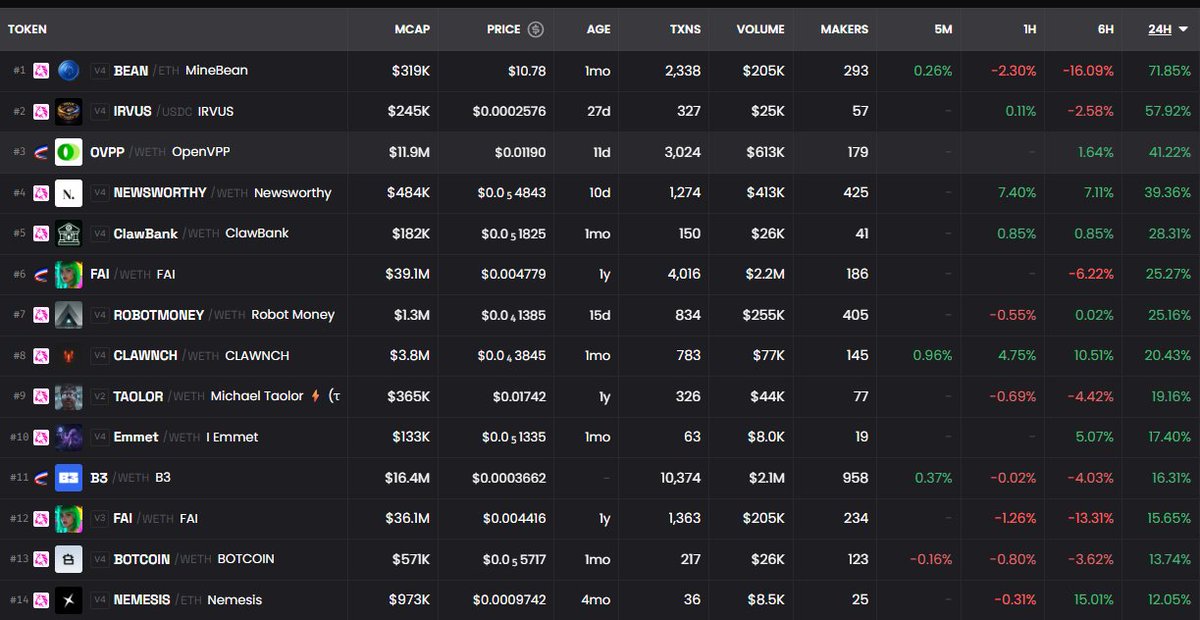The image size is (1200, 620).
Task: Open the FAI token logo in row #6
Action: (68, 274)
